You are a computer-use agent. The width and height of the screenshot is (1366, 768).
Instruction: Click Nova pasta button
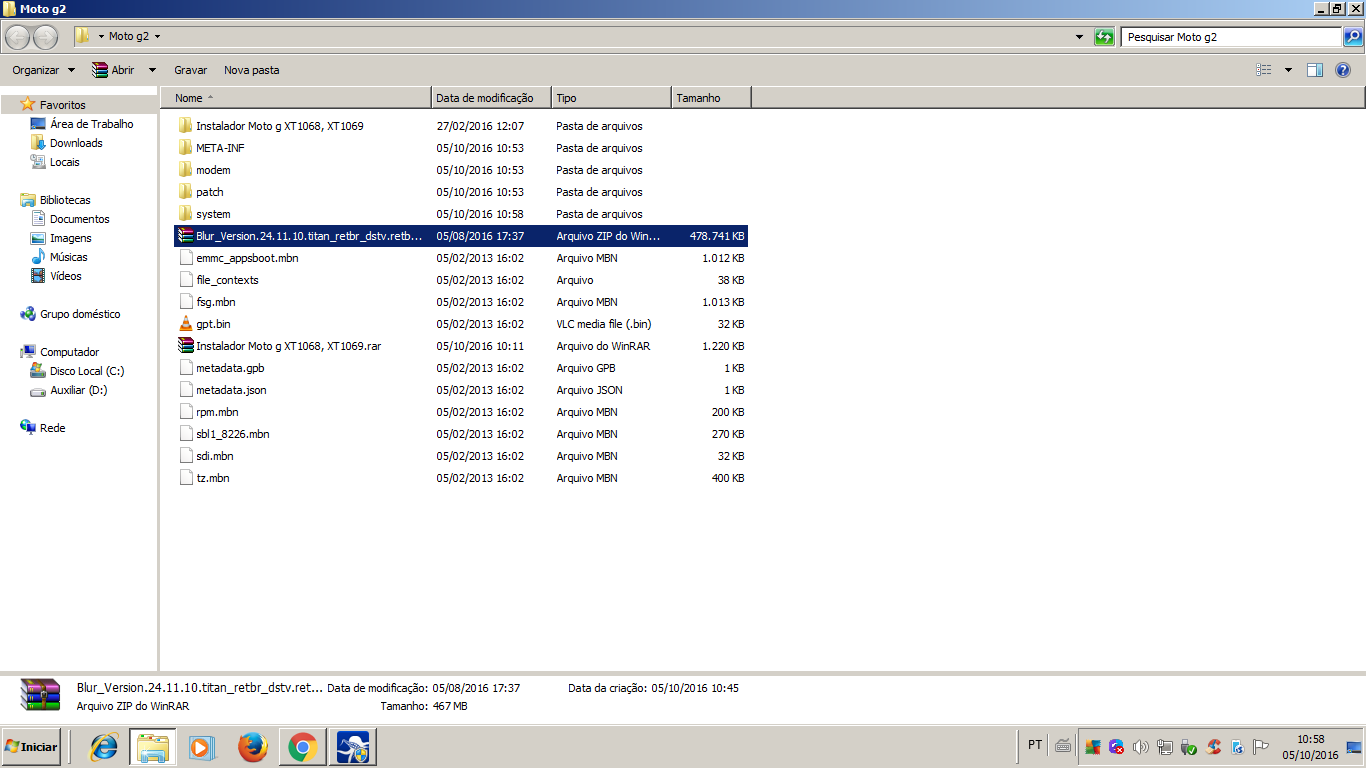(x=252, y=70)
